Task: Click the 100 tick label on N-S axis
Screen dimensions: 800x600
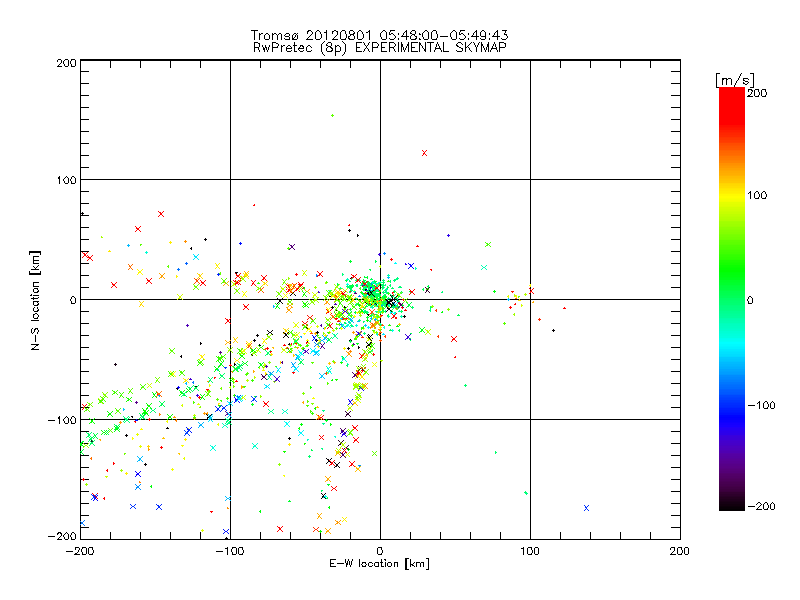Action: [x=66, y=180]
